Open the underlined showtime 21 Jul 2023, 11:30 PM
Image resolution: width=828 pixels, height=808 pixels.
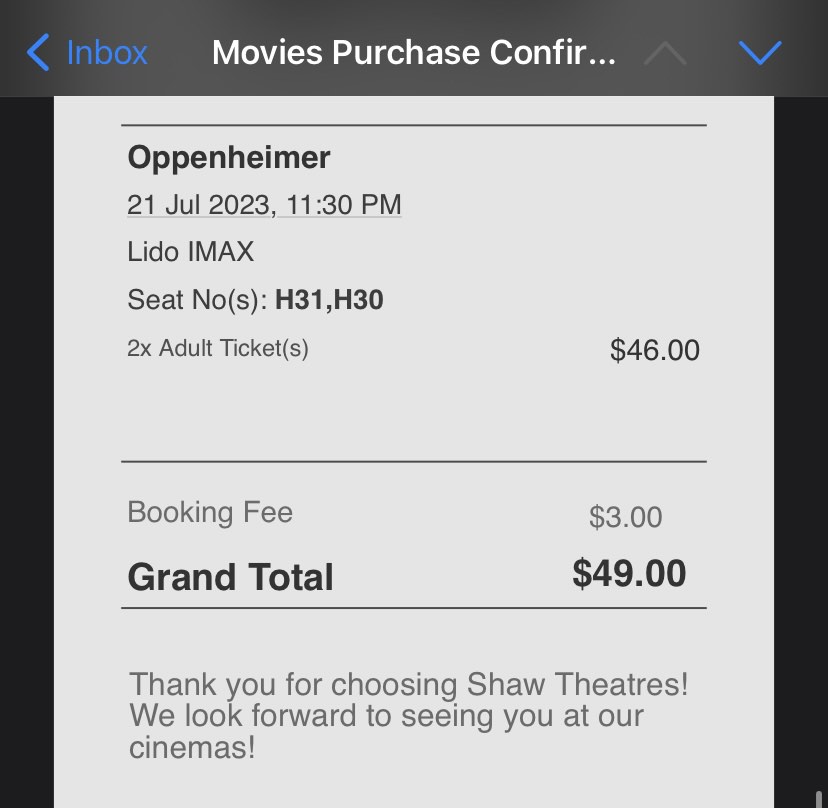tap(264, 204)
